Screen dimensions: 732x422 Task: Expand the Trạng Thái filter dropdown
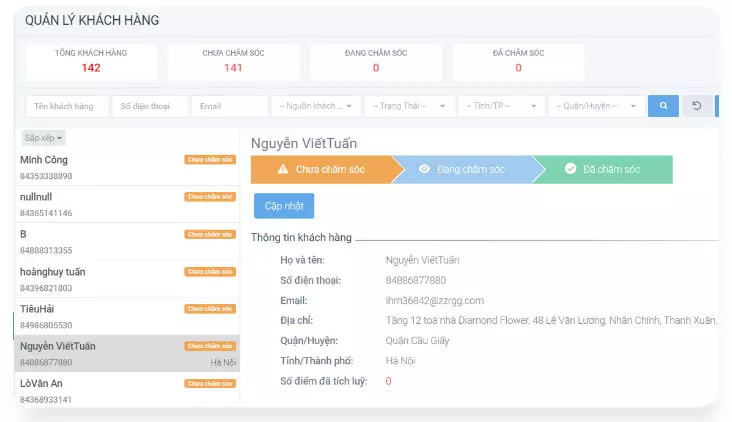pyautogui.click(x=408, y=106)
